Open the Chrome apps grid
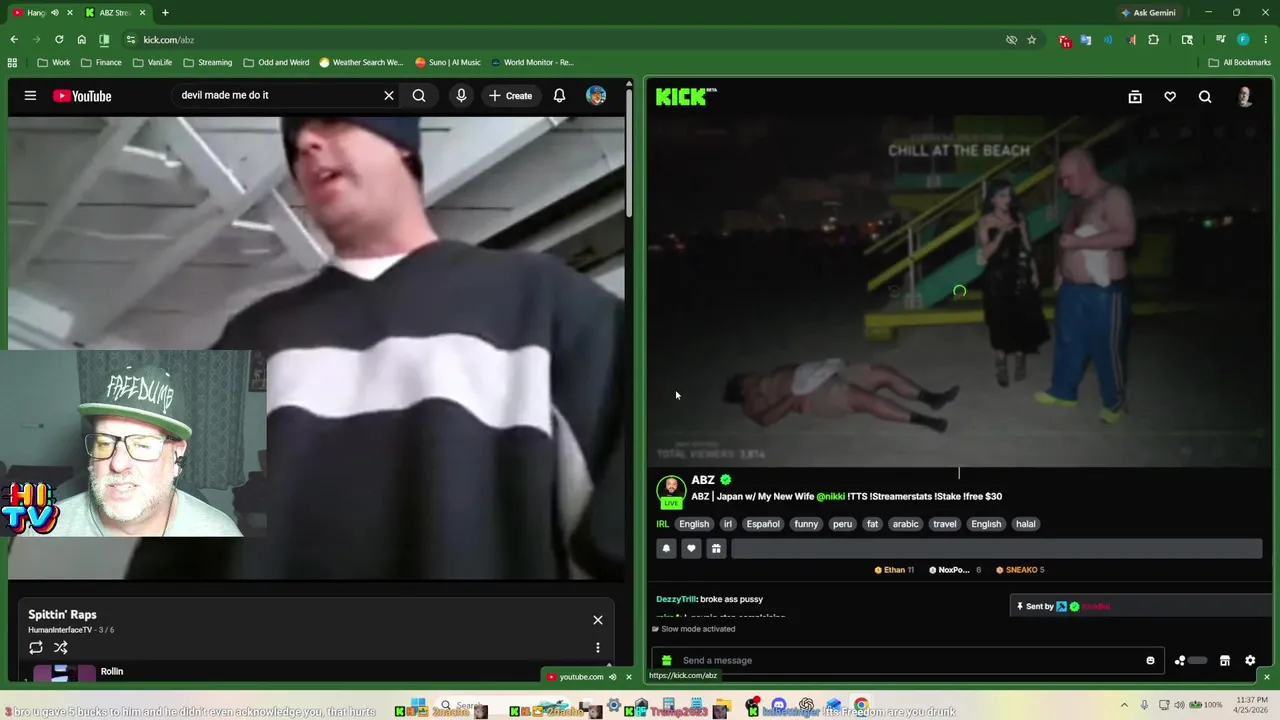The width and height of the screenshot is (1280, 720). click(x=13, y=62)
